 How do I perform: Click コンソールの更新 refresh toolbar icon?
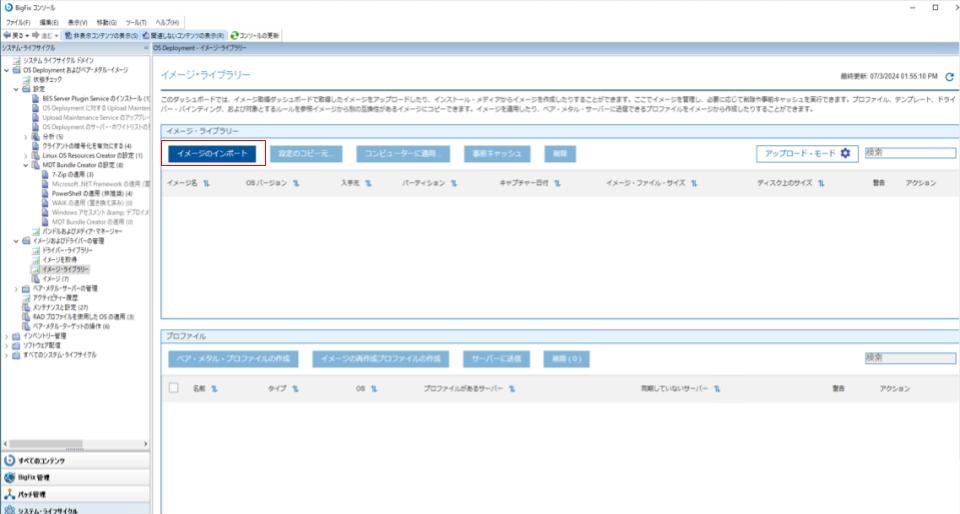click(234, 35)
